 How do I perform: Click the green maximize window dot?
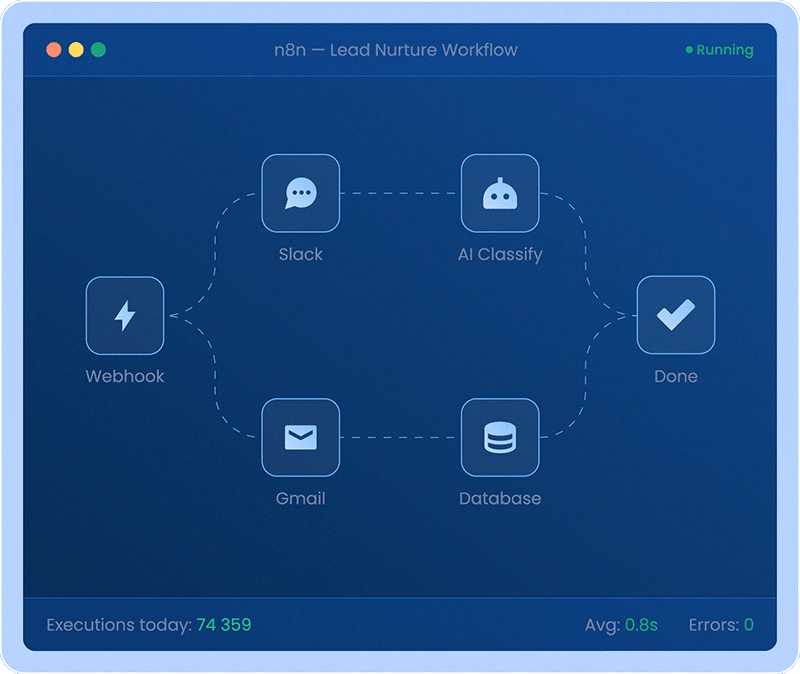point(98,50)
